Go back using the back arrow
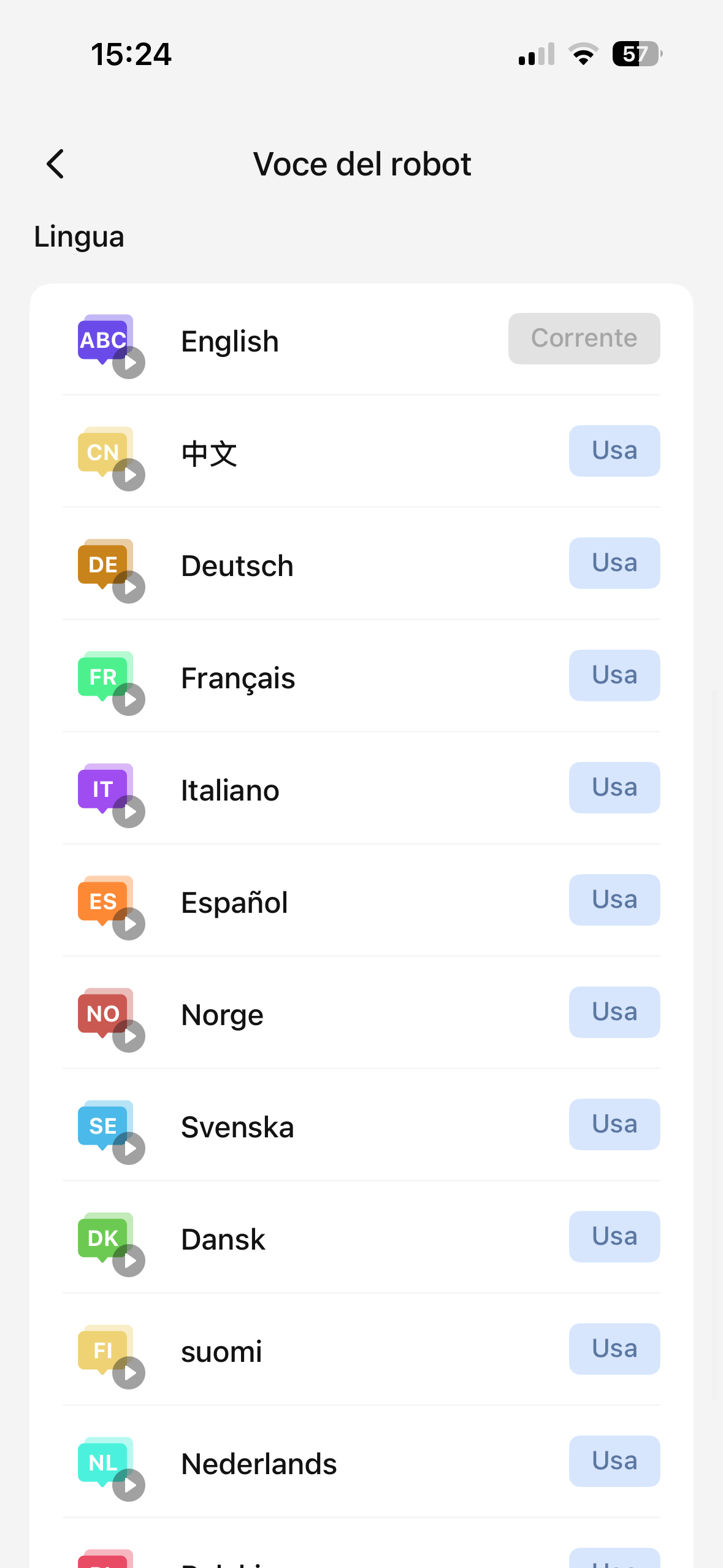 55,164
